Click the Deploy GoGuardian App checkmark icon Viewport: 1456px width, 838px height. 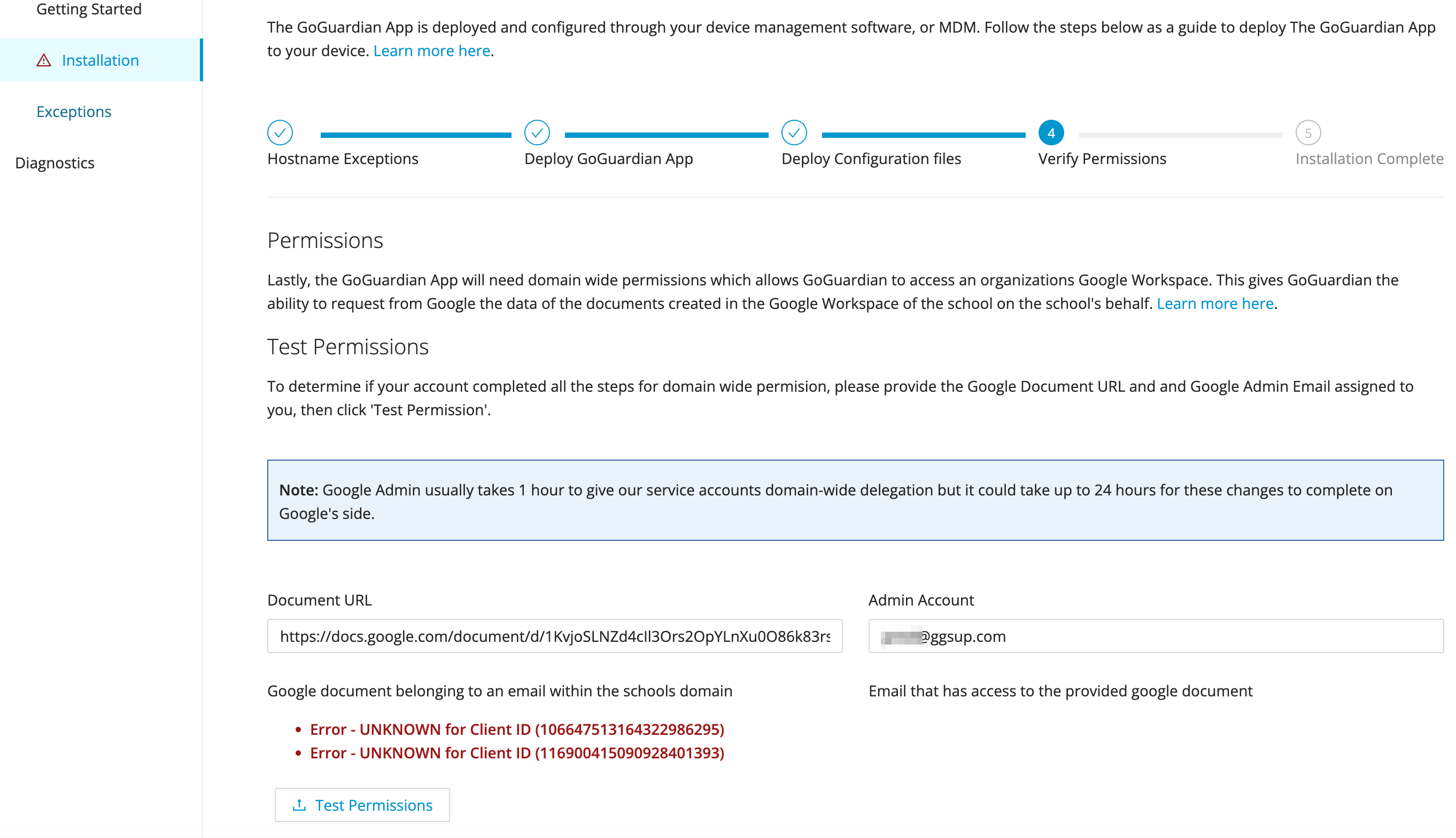coord(537,133)
